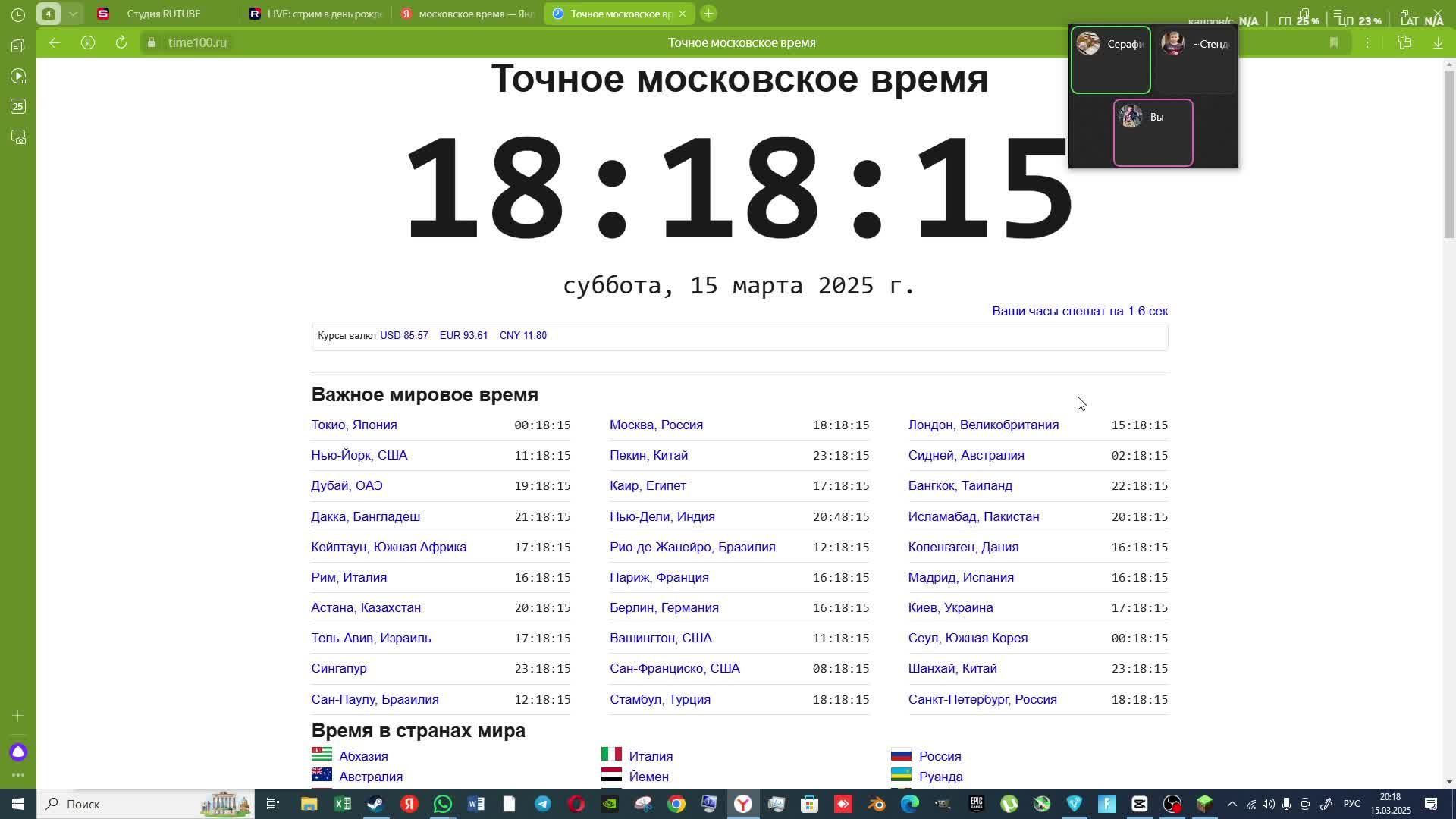Bookmark the page with the bookmark icon
This screenshot has width=1456, height=819.
(1334, 43)
